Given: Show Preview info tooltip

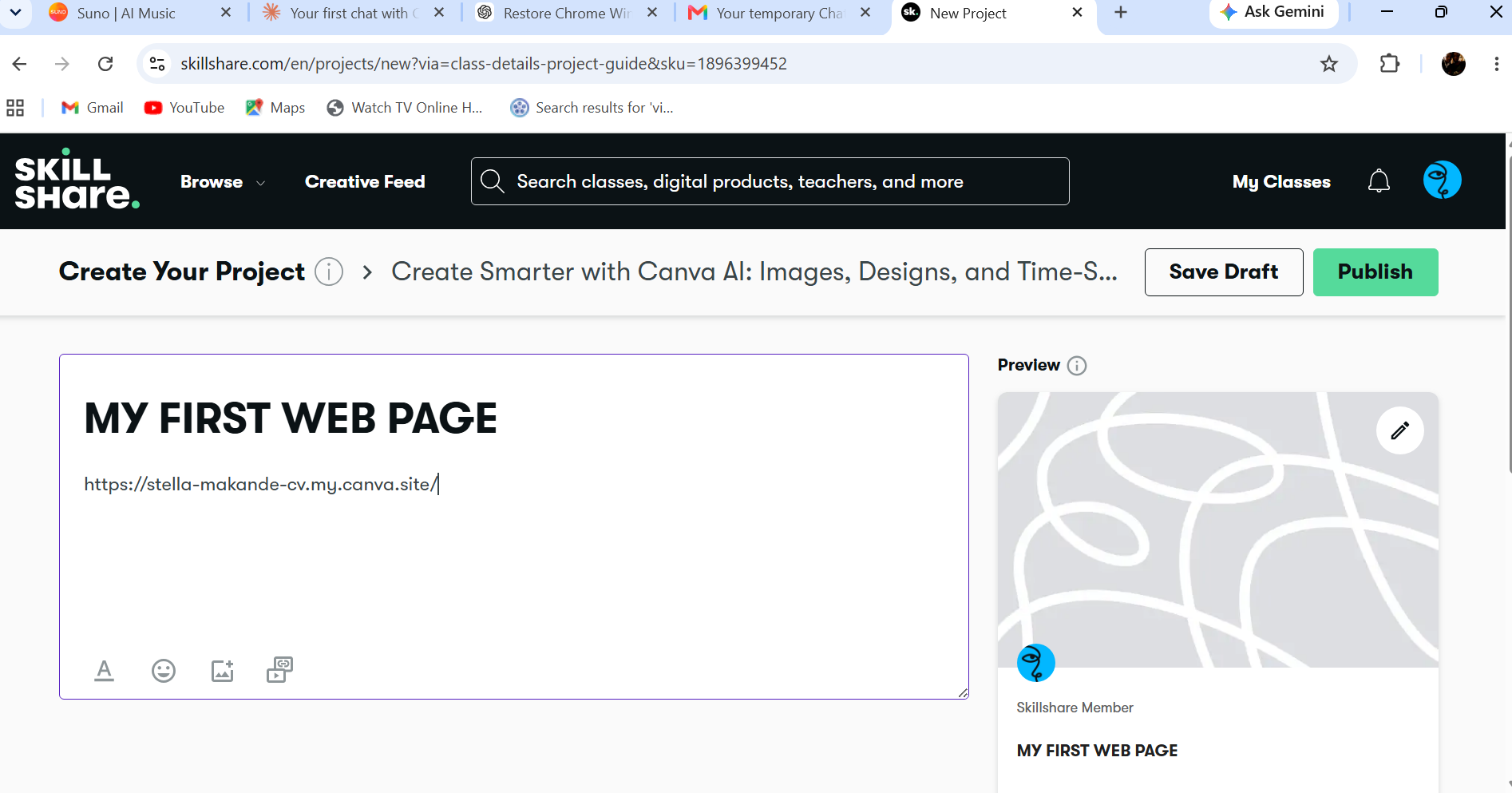Looking at the screenshot, I should [1077, 366].
